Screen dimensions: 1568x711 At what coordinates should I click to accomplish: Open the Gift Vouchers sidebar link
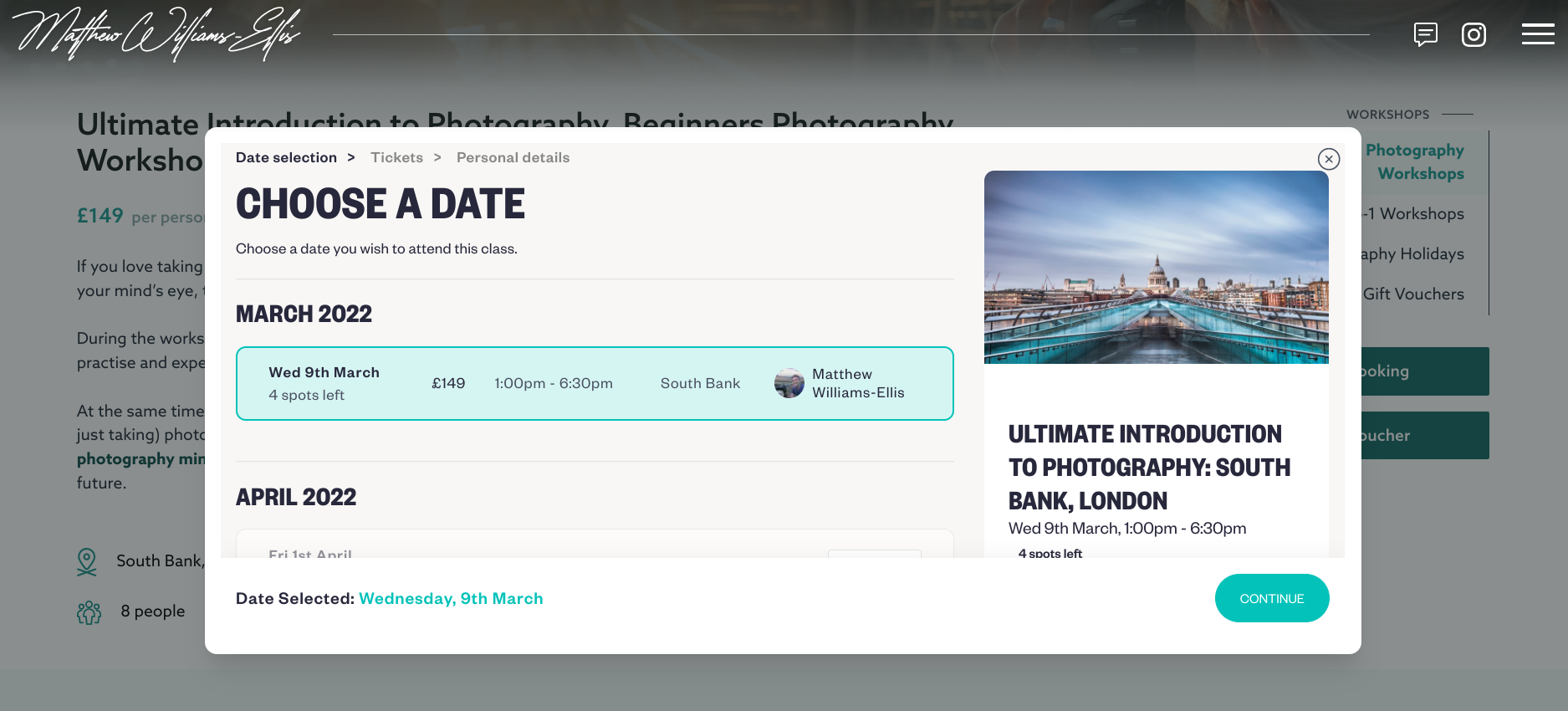1413,294
